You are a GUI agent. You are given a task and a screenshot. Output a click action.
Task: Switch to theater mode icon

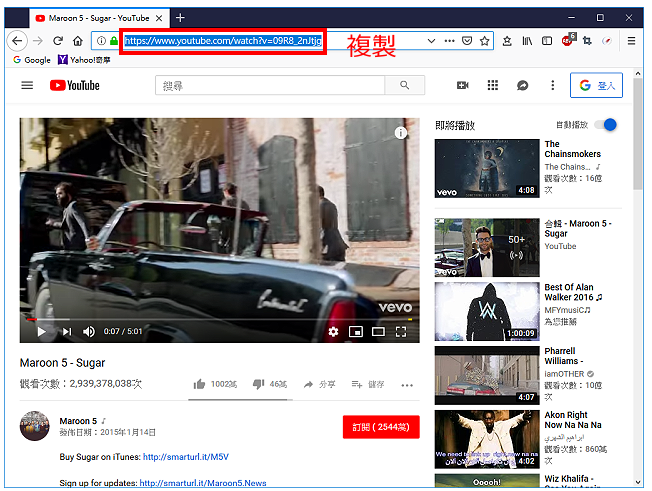click(x=378, y=332)
